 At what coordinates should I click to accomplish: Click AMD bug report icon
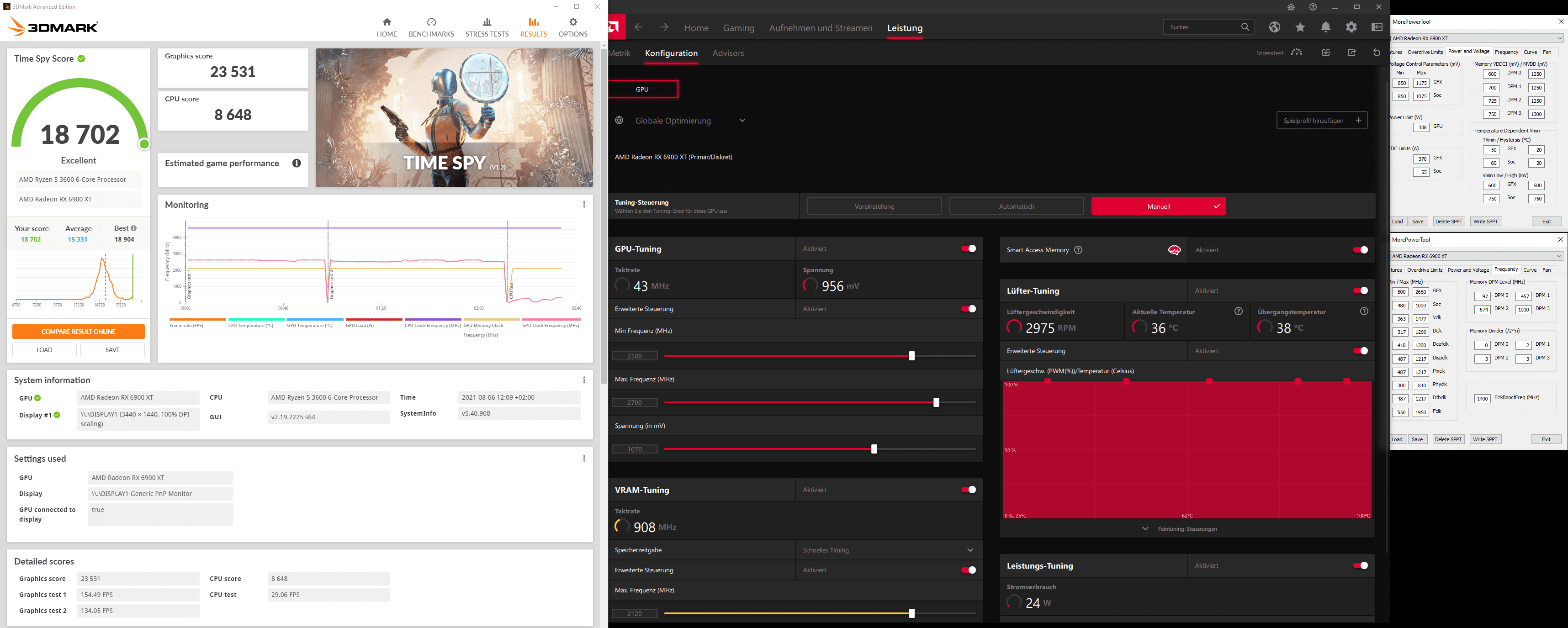click(1291, 7)
